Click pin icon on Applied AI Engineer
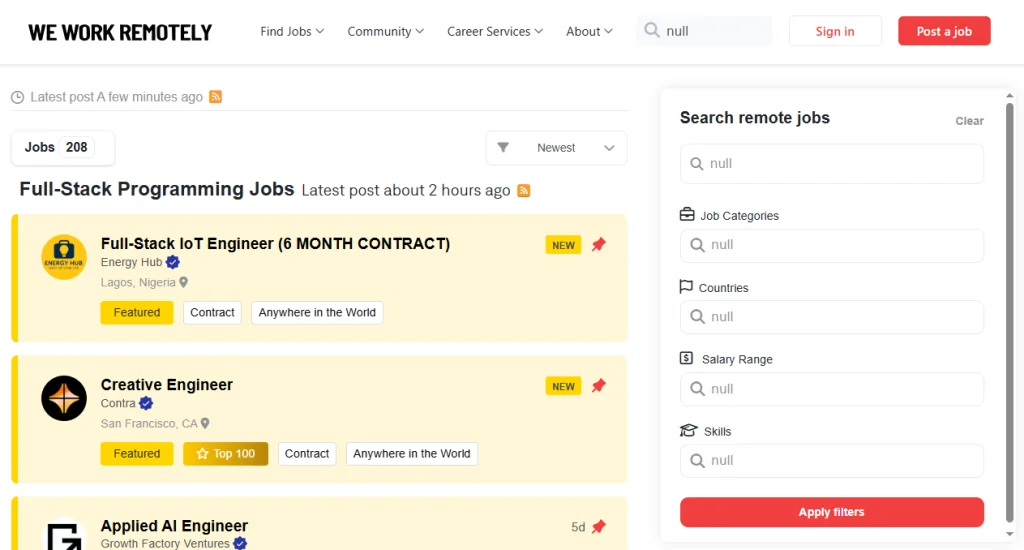Image resolution: width=1024 pixels, height=550 pixels. [x=599, y=526]
